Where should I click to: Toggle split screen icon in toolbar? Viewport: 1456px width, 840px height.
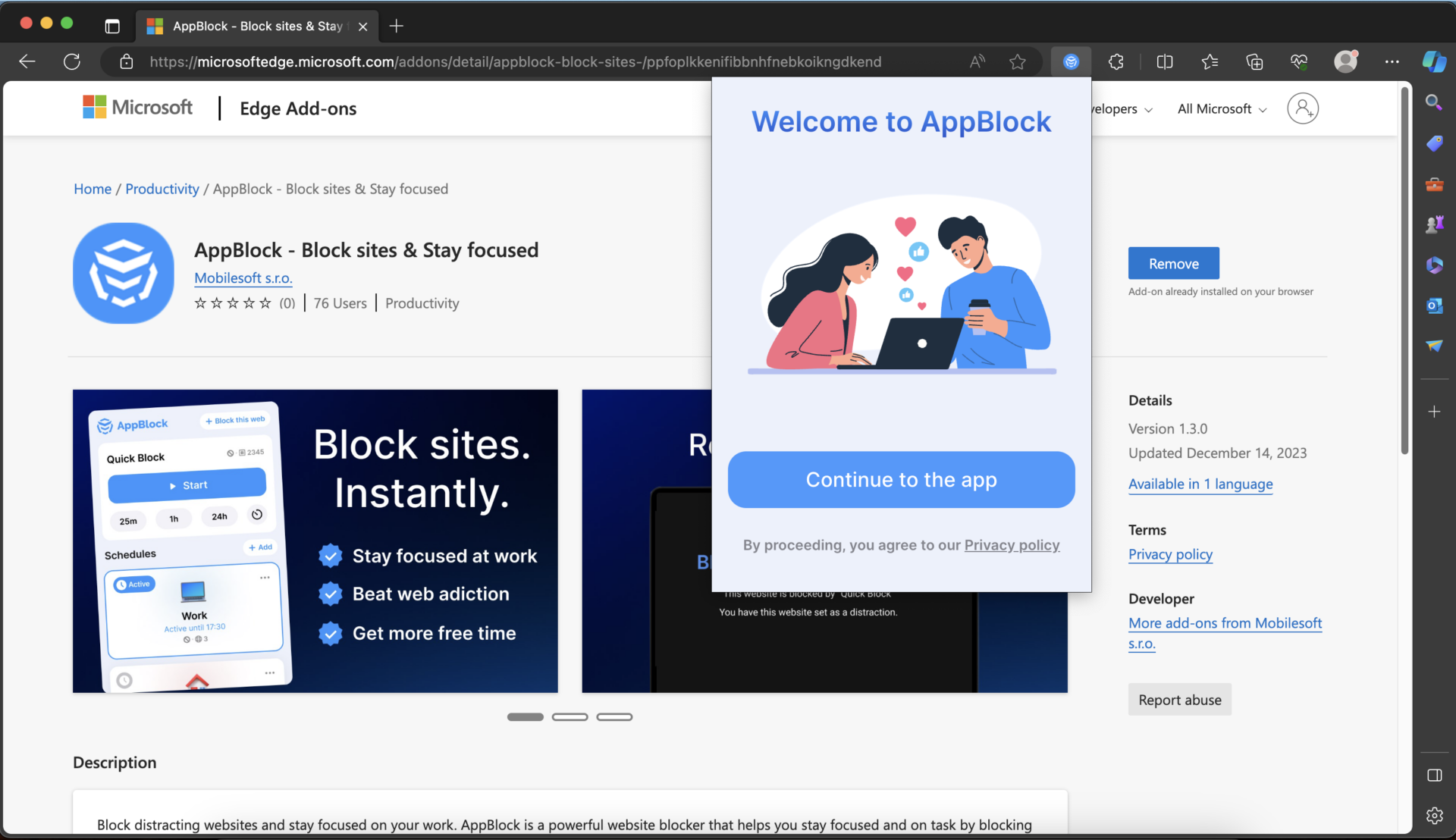[1165, 61]
